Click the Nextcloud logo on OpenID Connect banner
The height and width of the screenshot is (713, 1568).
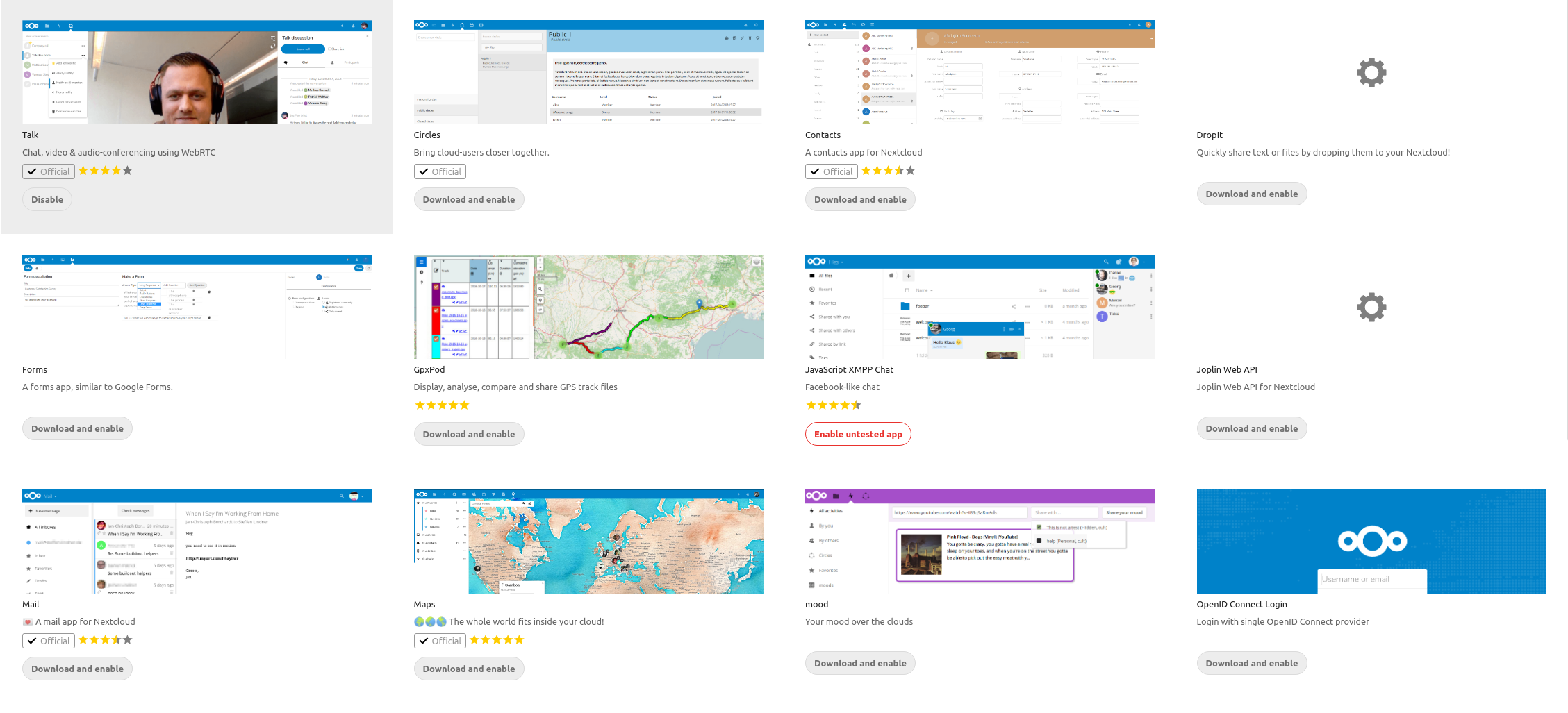1371,542
